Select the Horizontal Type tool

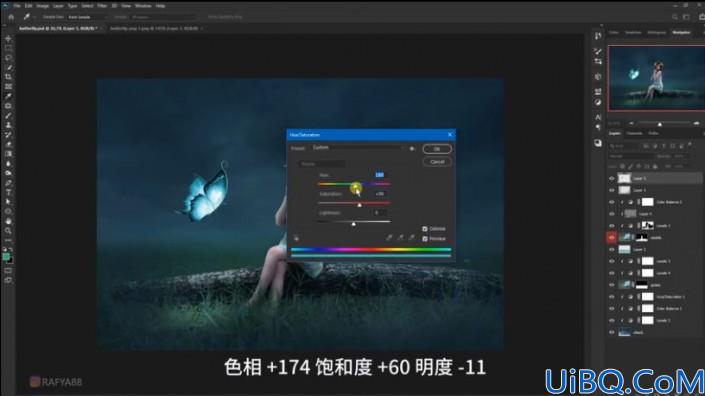pyautogui.click(x=8, y=192)
